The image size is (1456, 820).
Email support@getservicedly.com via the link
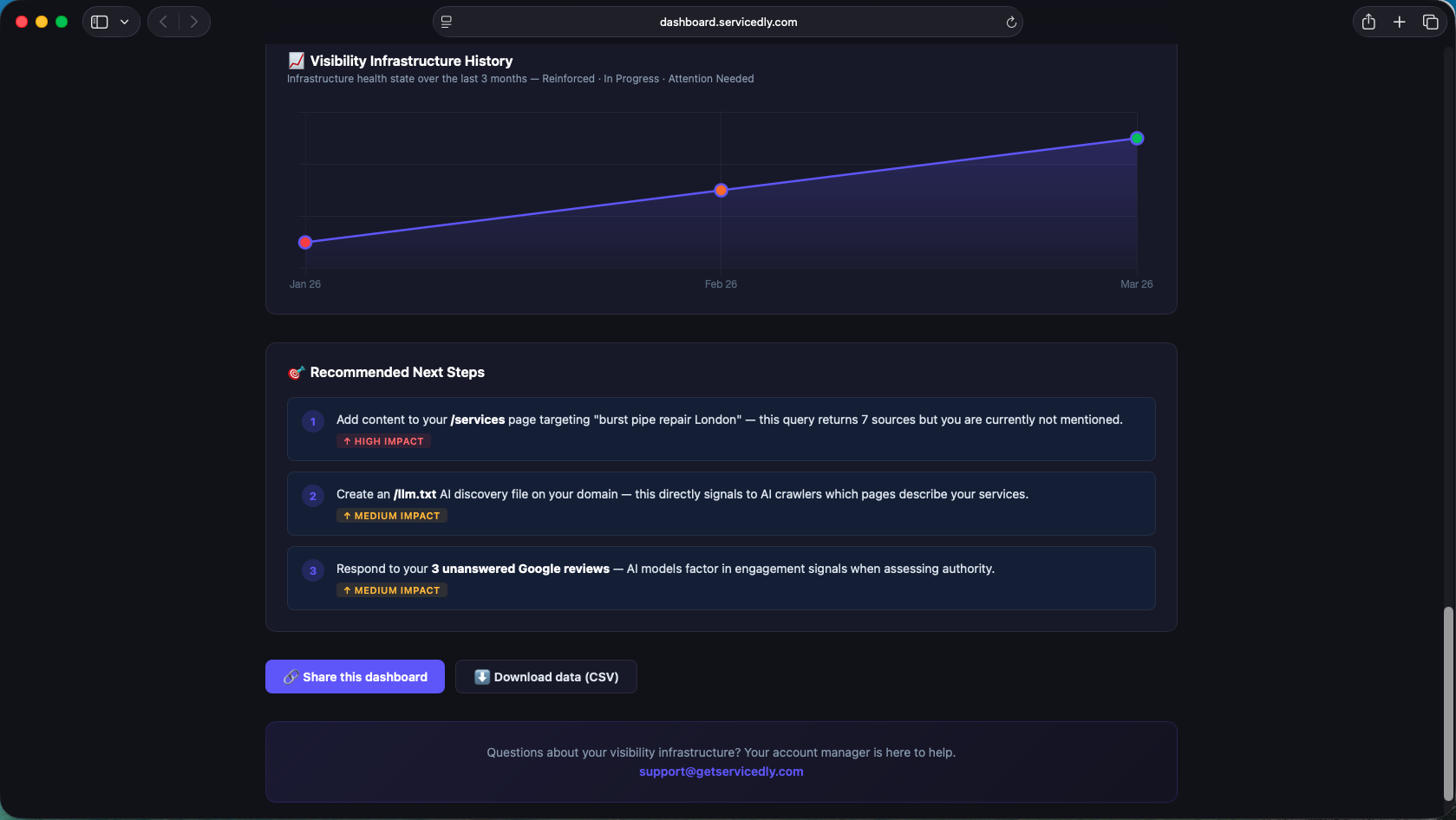click(x=721, y=771)
